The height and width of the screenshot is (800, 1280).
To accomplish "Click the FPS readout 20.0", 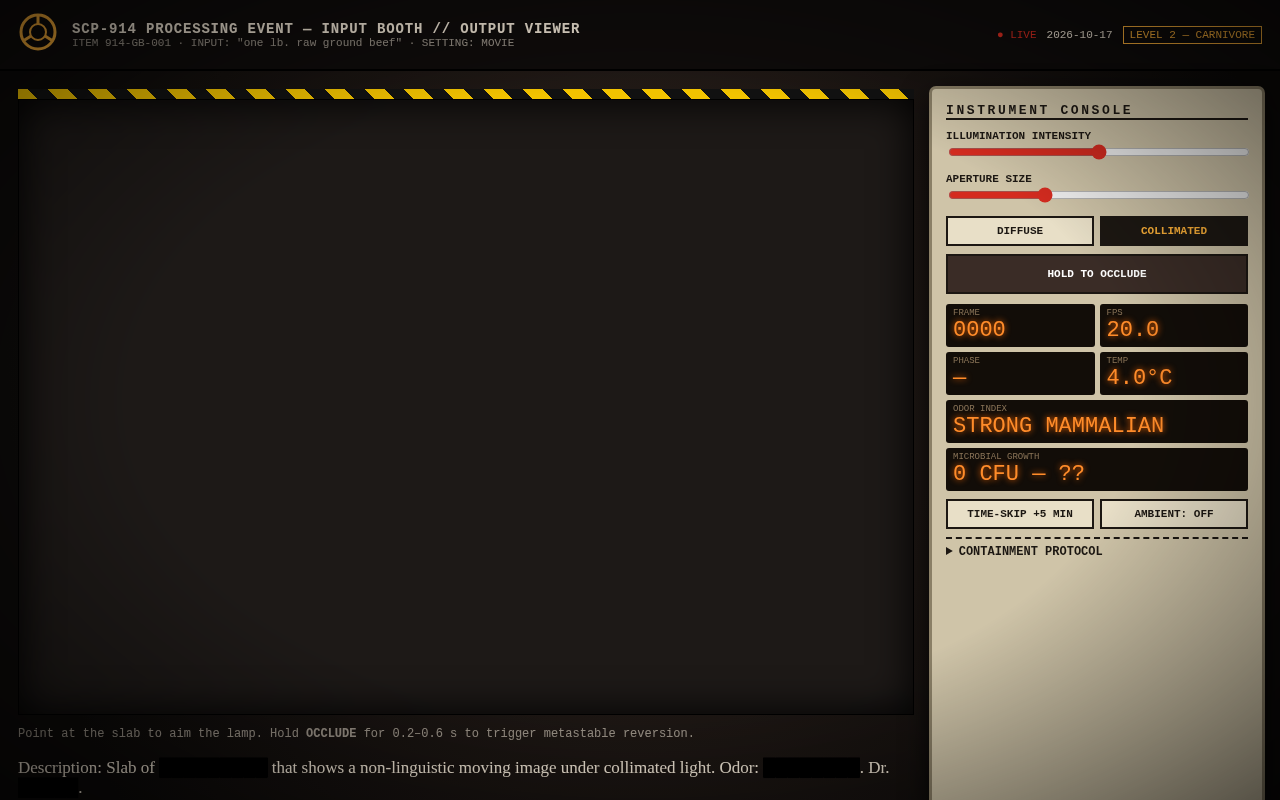I will (1174, 326).
